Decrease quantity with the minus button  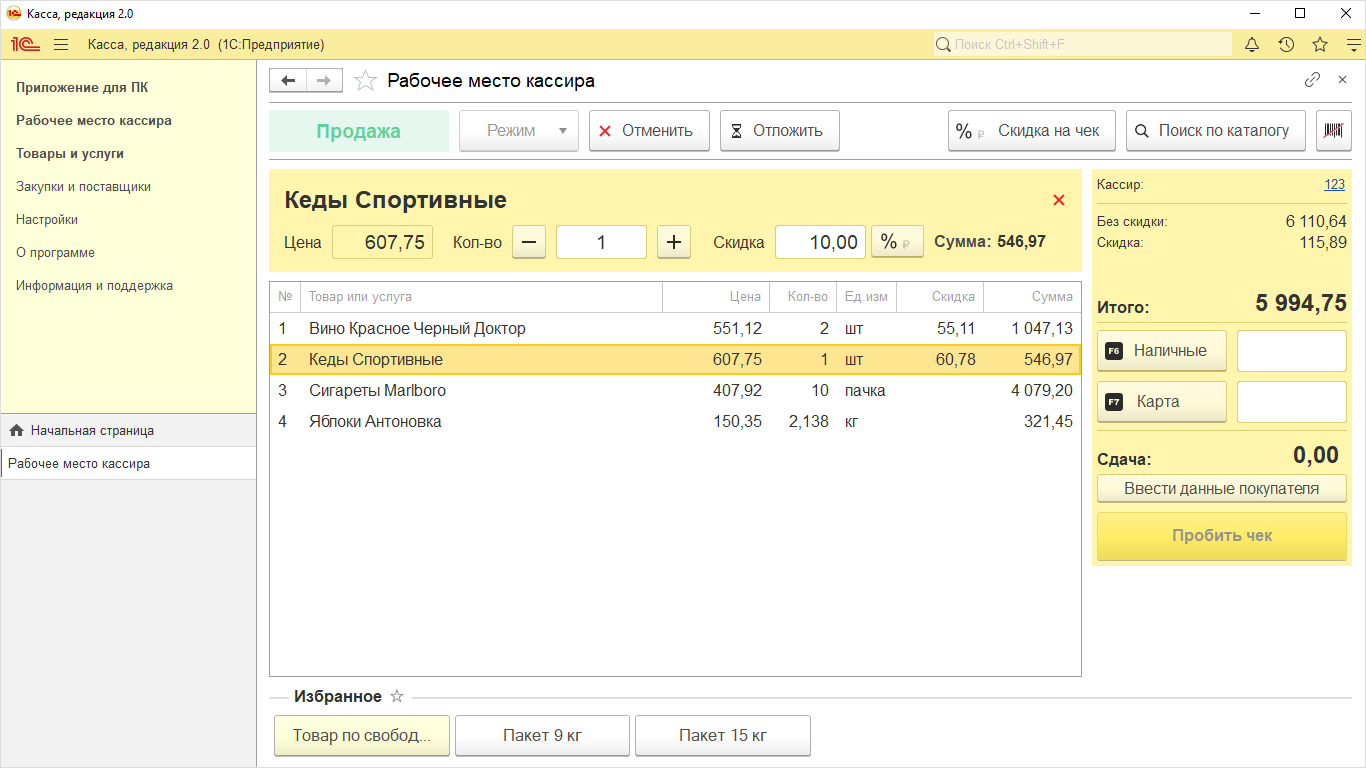tap(529, 242)
